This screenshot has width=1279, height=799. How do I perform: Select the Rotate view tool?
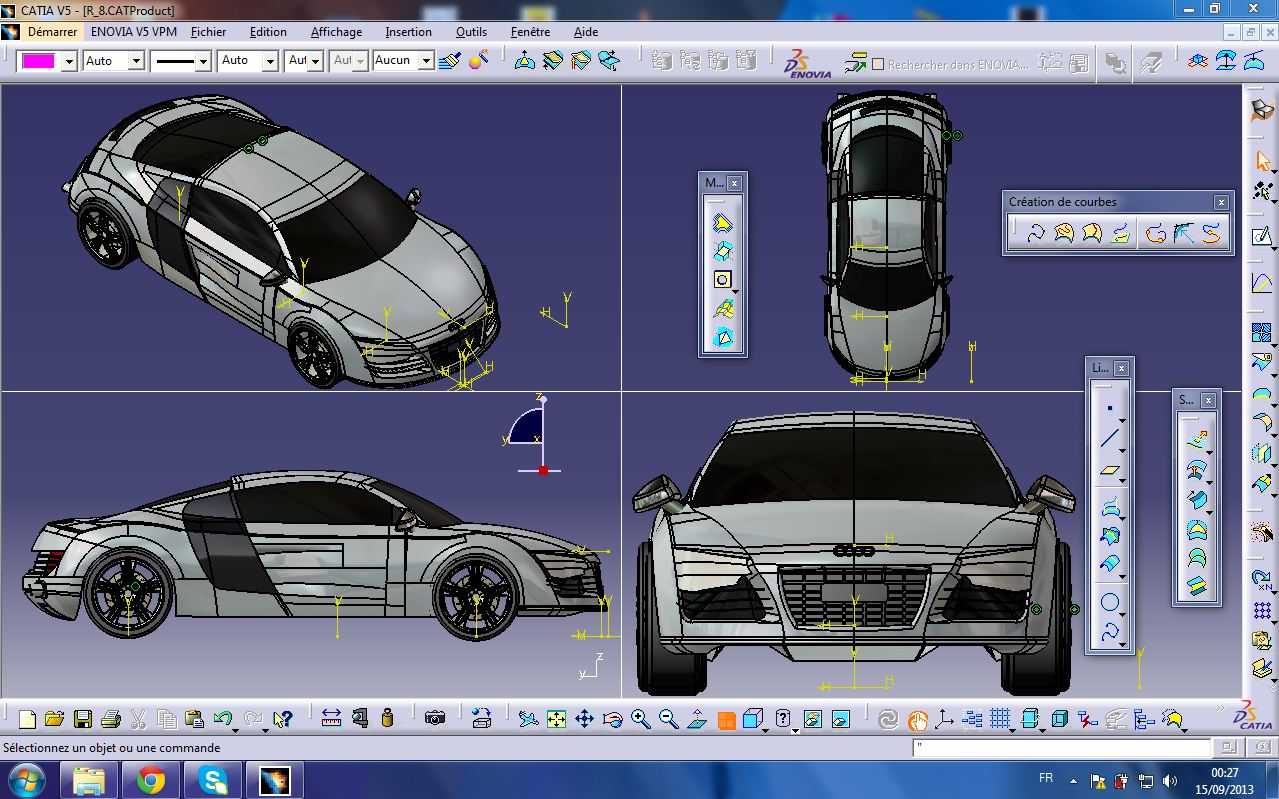[x=613, y=718]
